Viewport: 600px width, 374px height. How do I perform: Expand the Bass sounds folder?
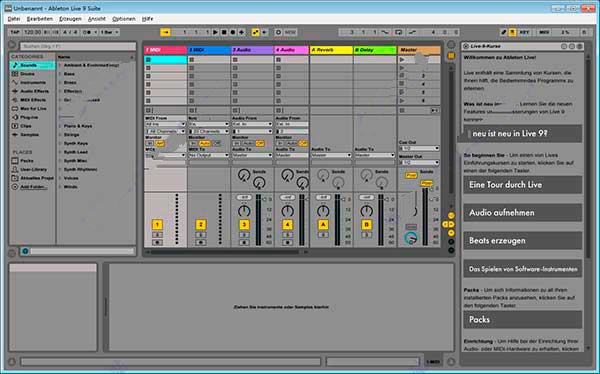(x=60, y=74)
